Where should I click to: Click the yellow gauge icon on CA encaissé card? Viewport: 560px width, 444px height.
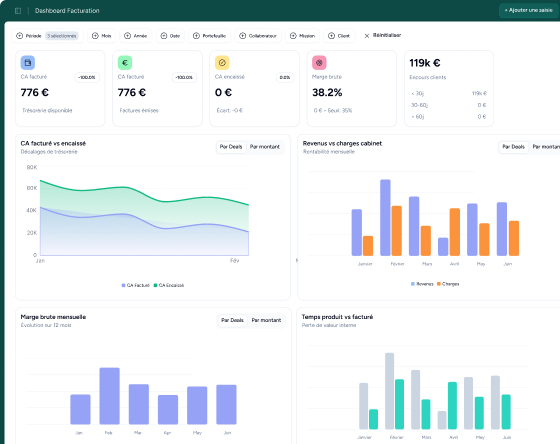pos(222,63)
